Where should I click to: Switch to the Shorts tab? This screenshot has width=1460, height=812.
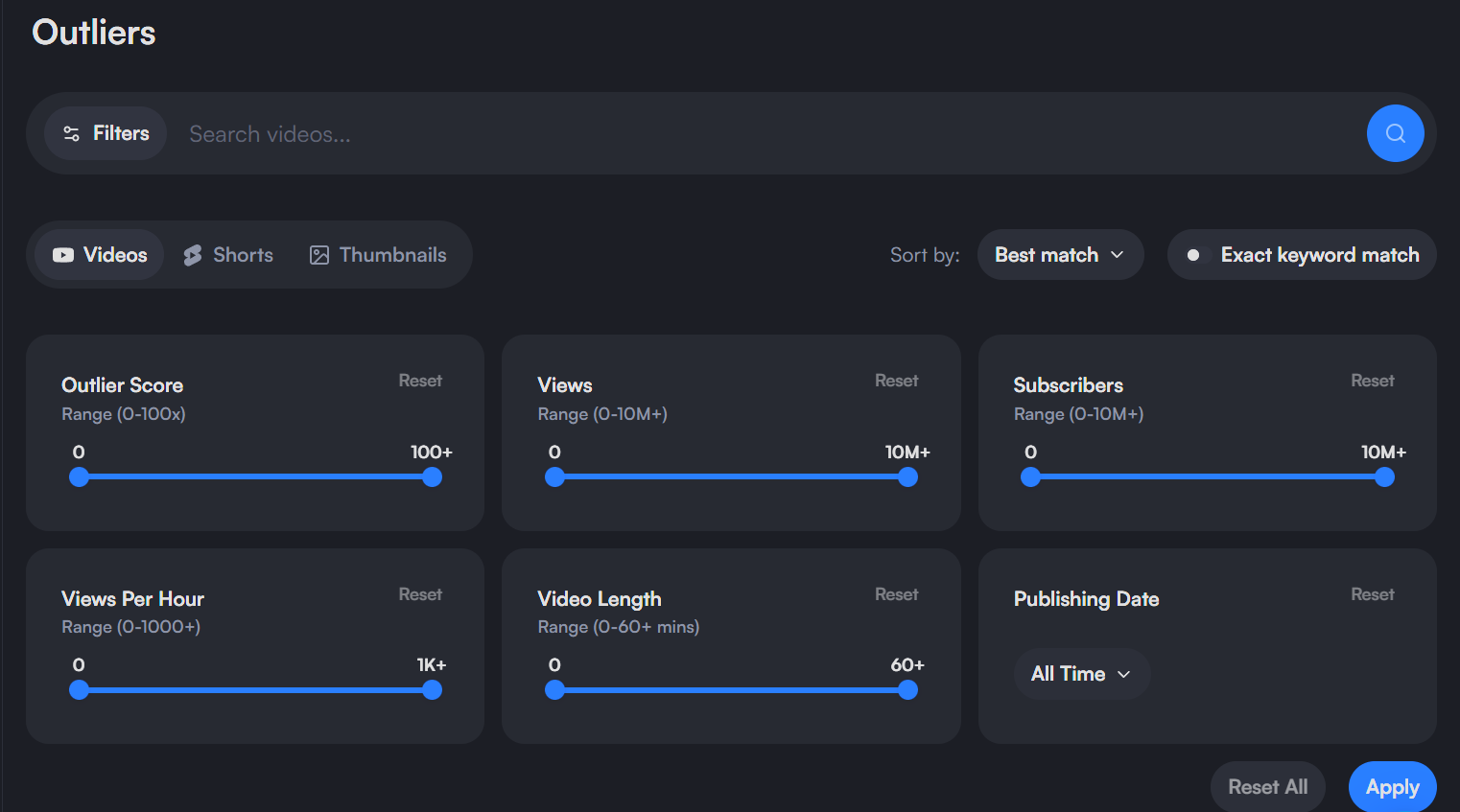[x=228, y=254]
